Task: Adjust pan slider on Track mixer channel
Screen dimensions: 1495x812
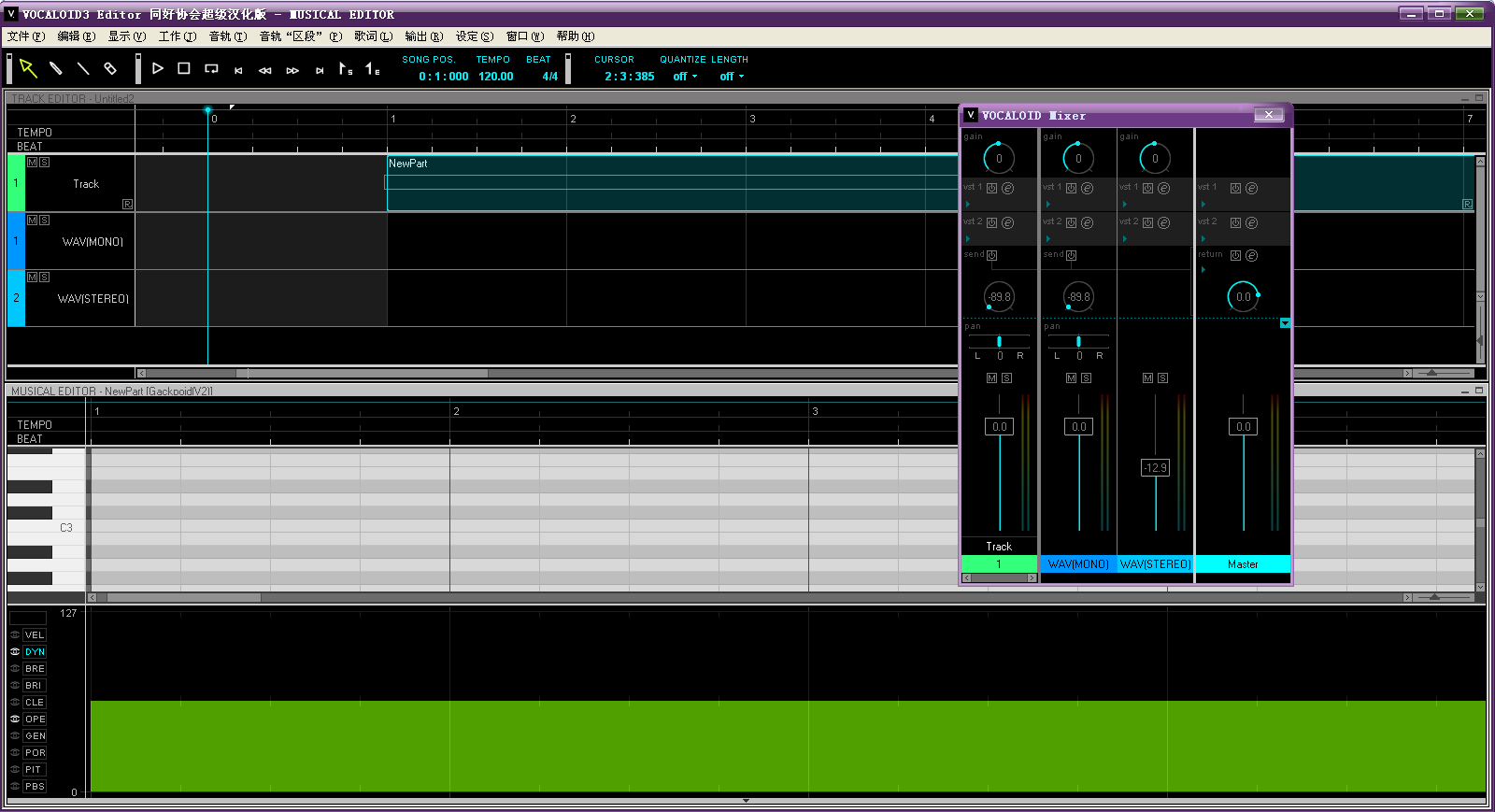Action: pyautogui.click(x=999, y=341)
